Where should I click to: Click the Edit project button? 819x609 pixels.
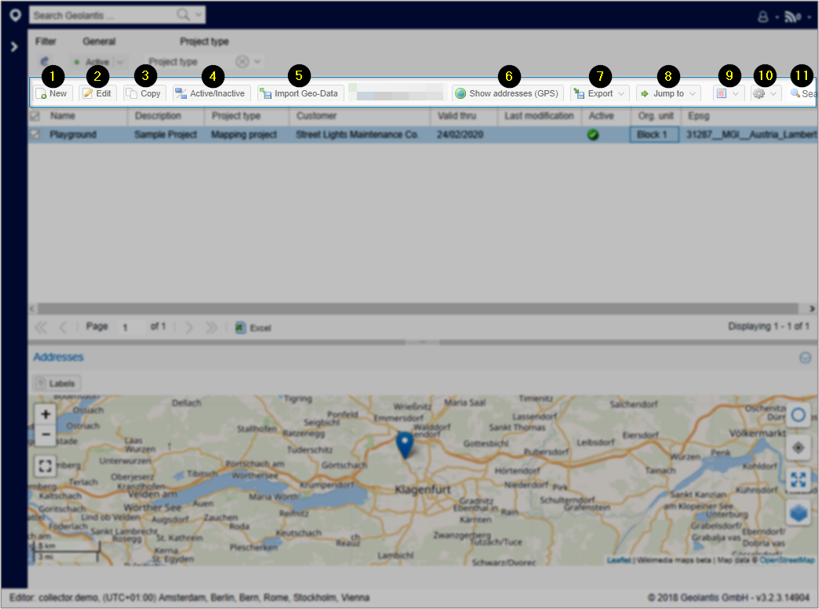click(x=97, y=93)
